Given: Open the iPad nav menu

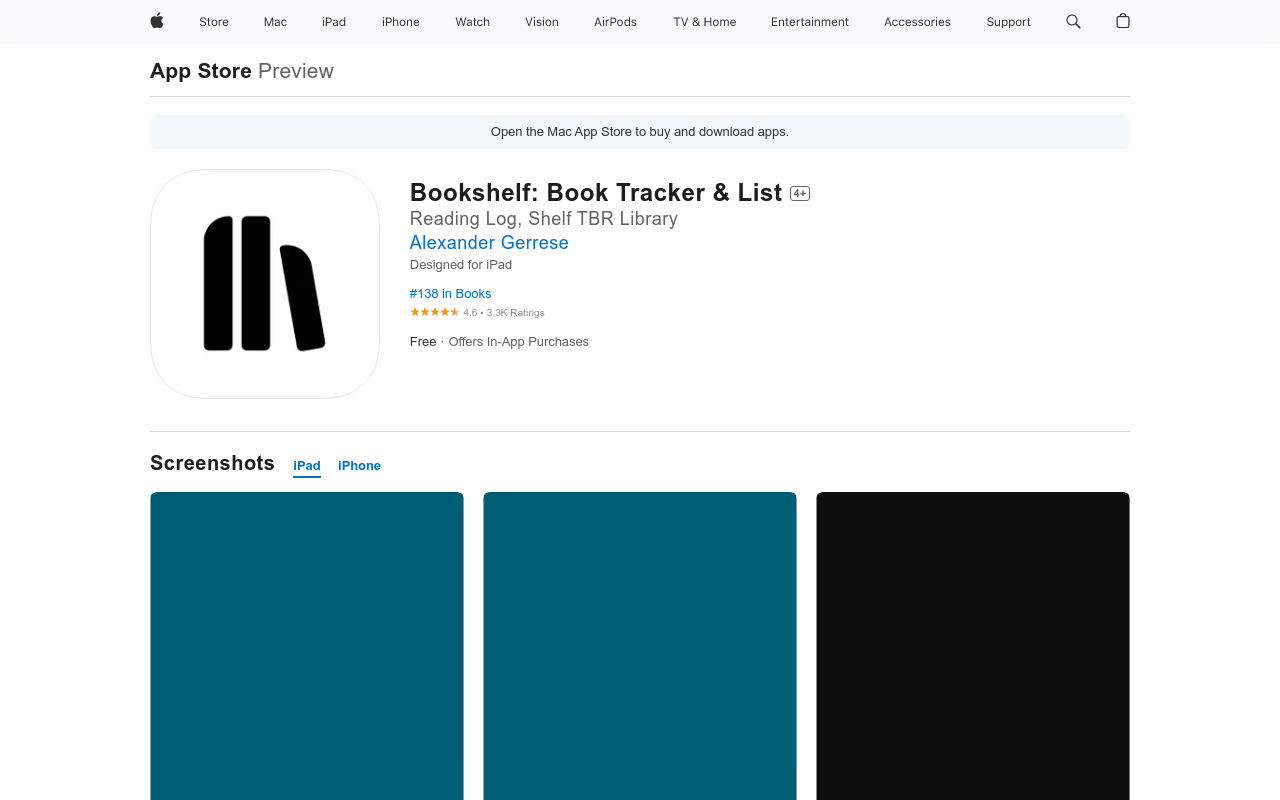Looking at the screenshot, I should (x=334, y=22).
